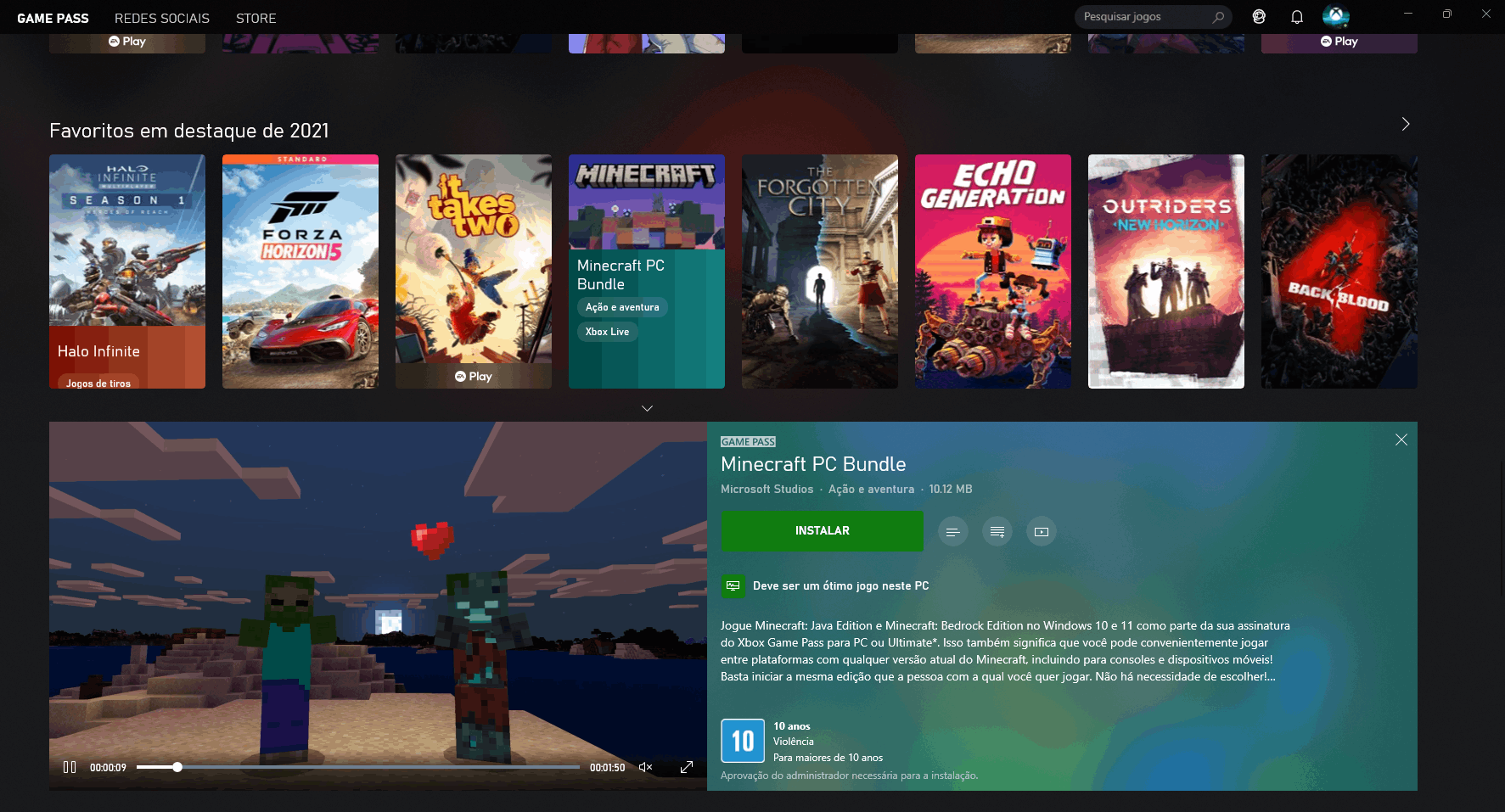1505x812 pixels.
Task: Open the round icon left of the bell
Action: (x=1259, y=17)
